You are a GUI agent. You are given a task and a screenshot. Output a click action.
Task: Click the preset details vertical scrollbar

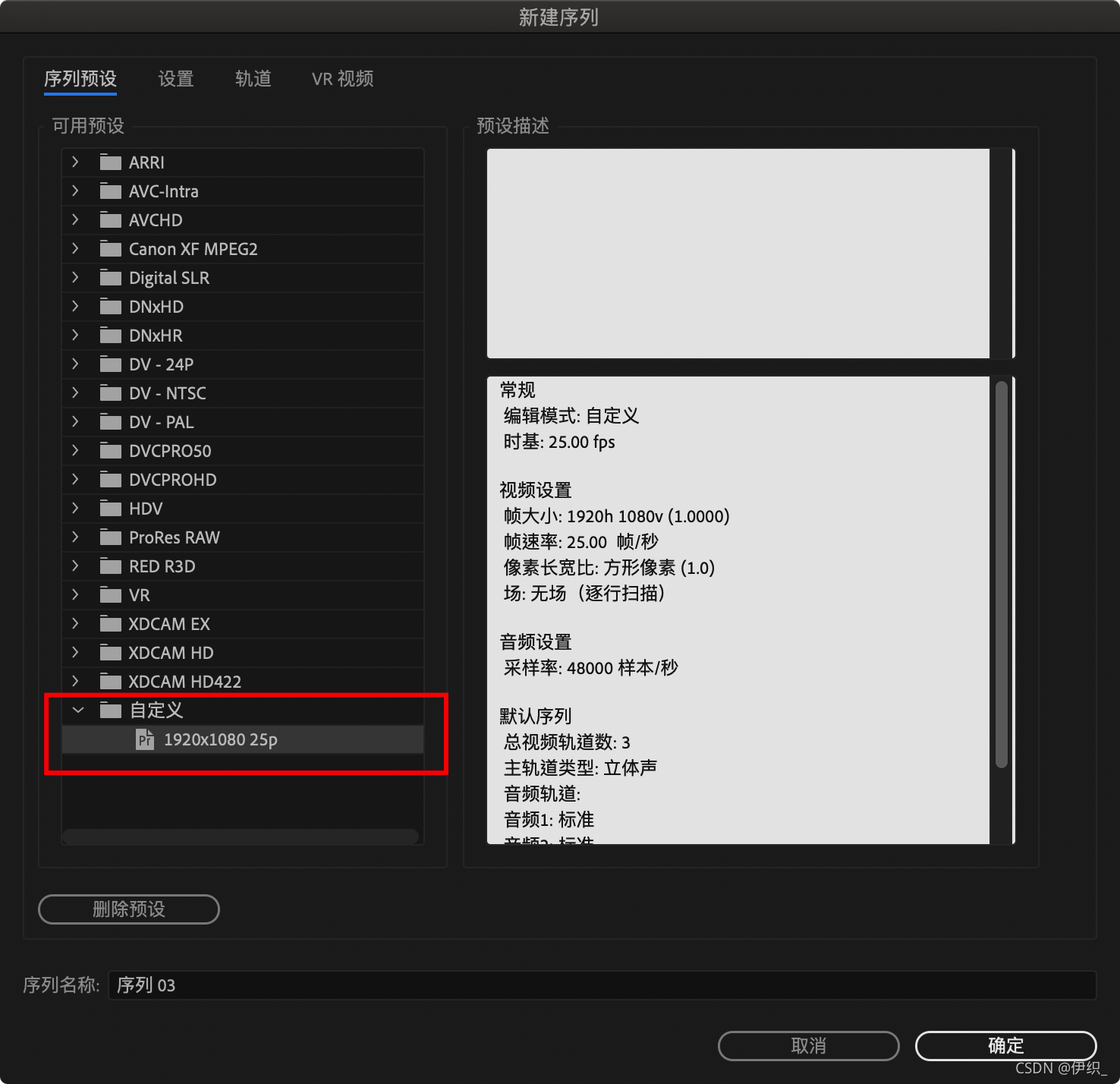pos(1002,575)
